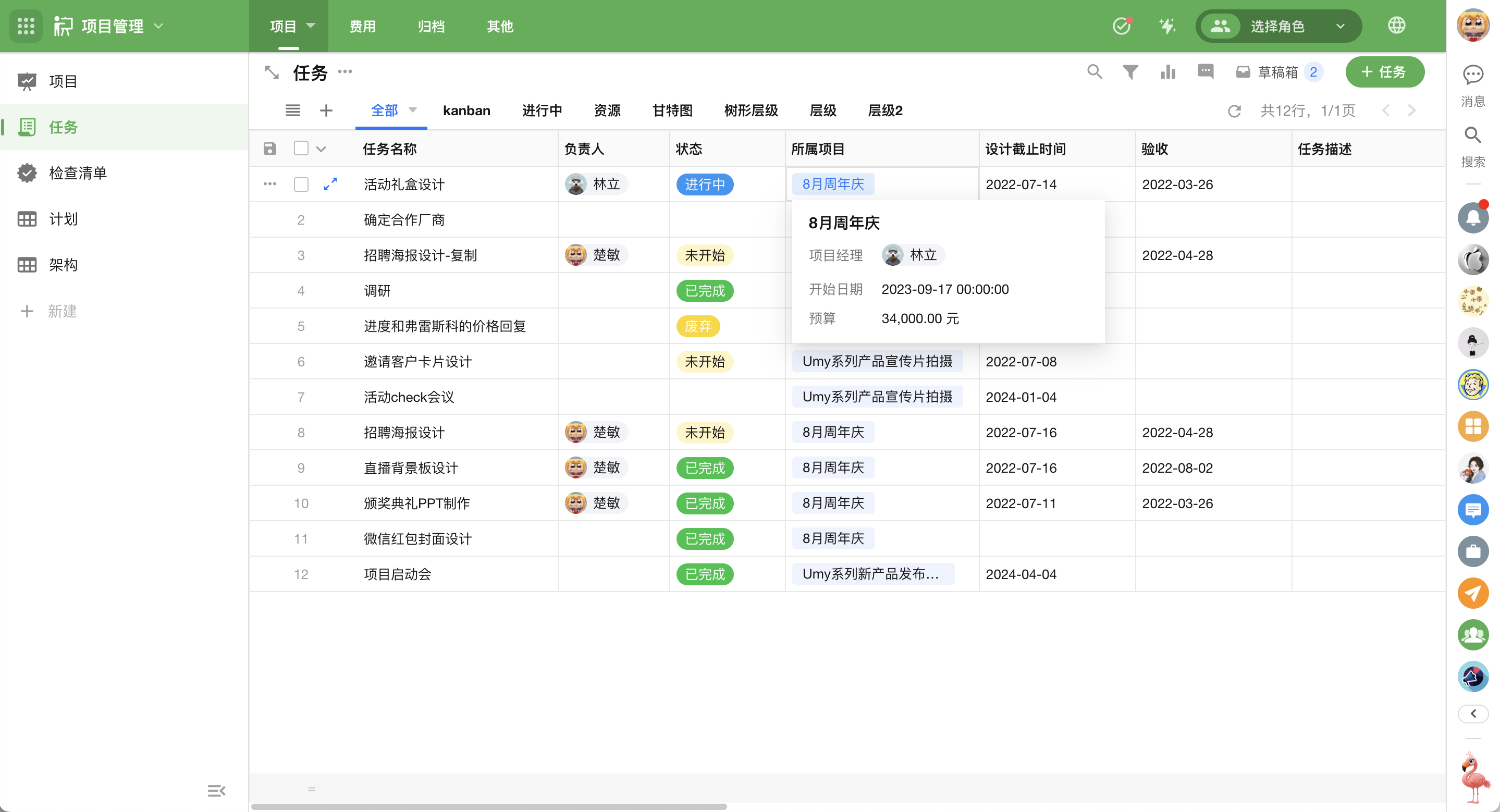
Task: Check the 活动礼盒设计 row checkbox
Action: 301,184
